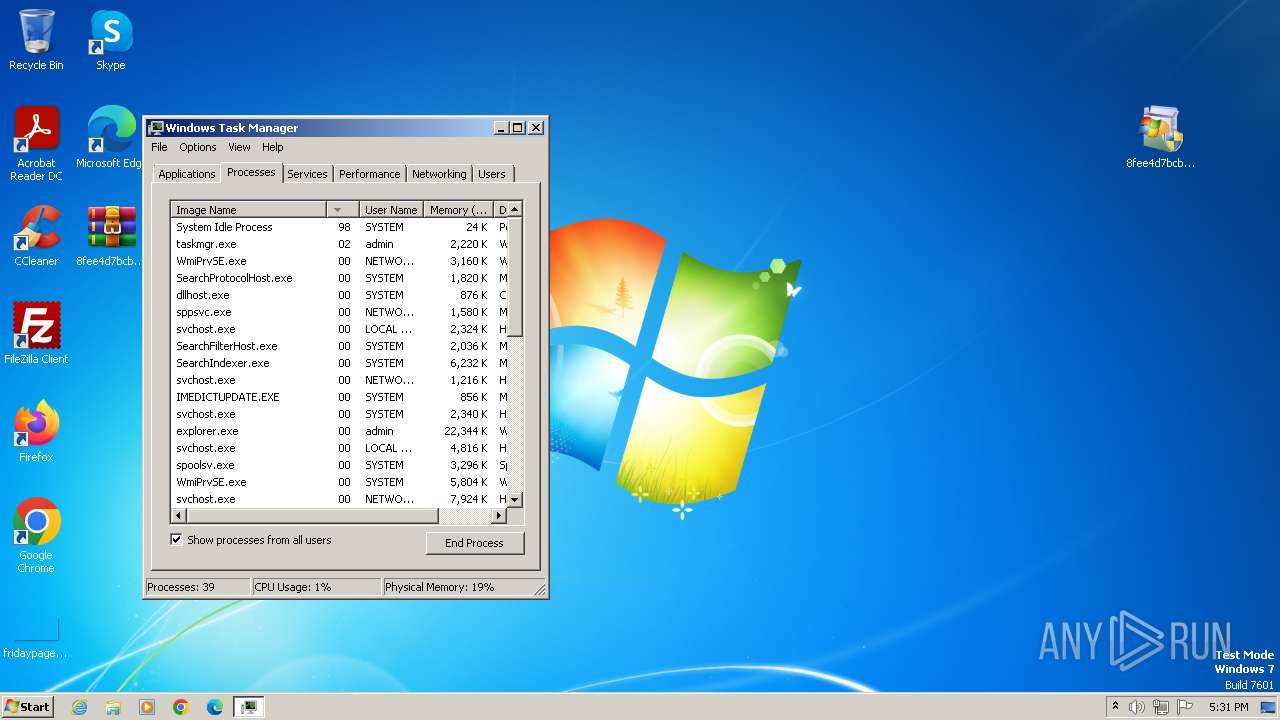Open the Options menu
The height and width of the screenshot is (720, 1280).
pyautogui.click(x=198, y=147)
